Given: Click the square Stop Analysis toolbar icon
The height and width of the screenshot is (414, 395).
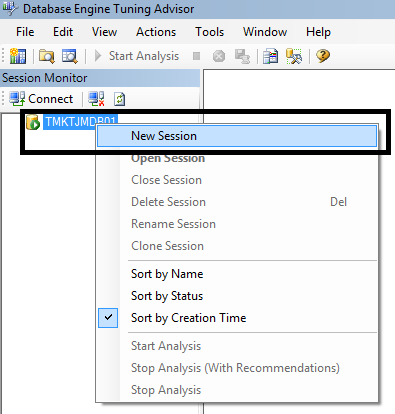Looking at the screenshot, I should pyautogui.click(x=196, y=56).
